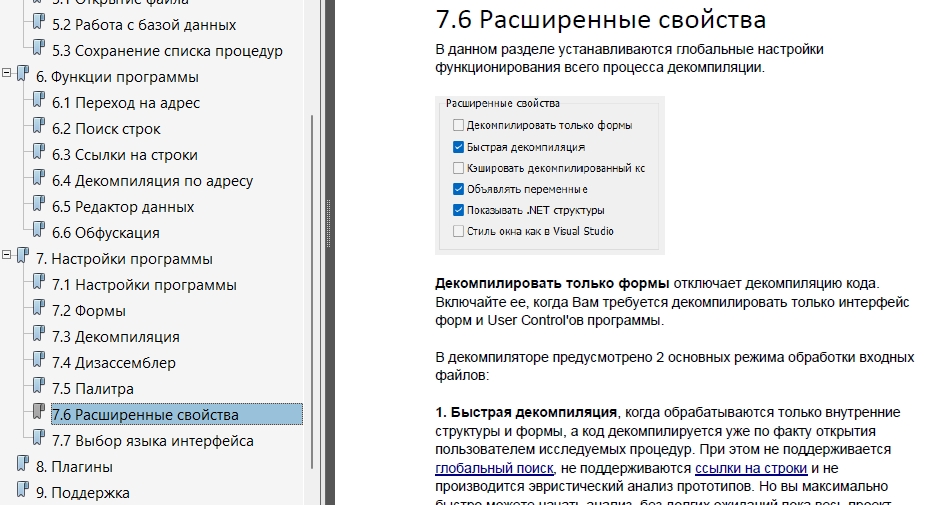Open the 7.2 Формы topic

coord(89,311)
